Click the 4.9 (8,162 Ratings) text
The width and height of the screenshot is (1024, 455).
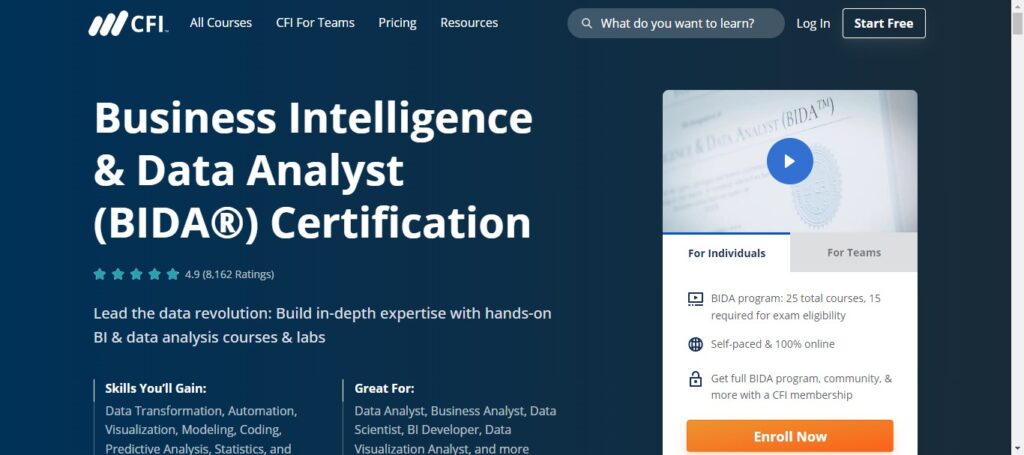229,274
